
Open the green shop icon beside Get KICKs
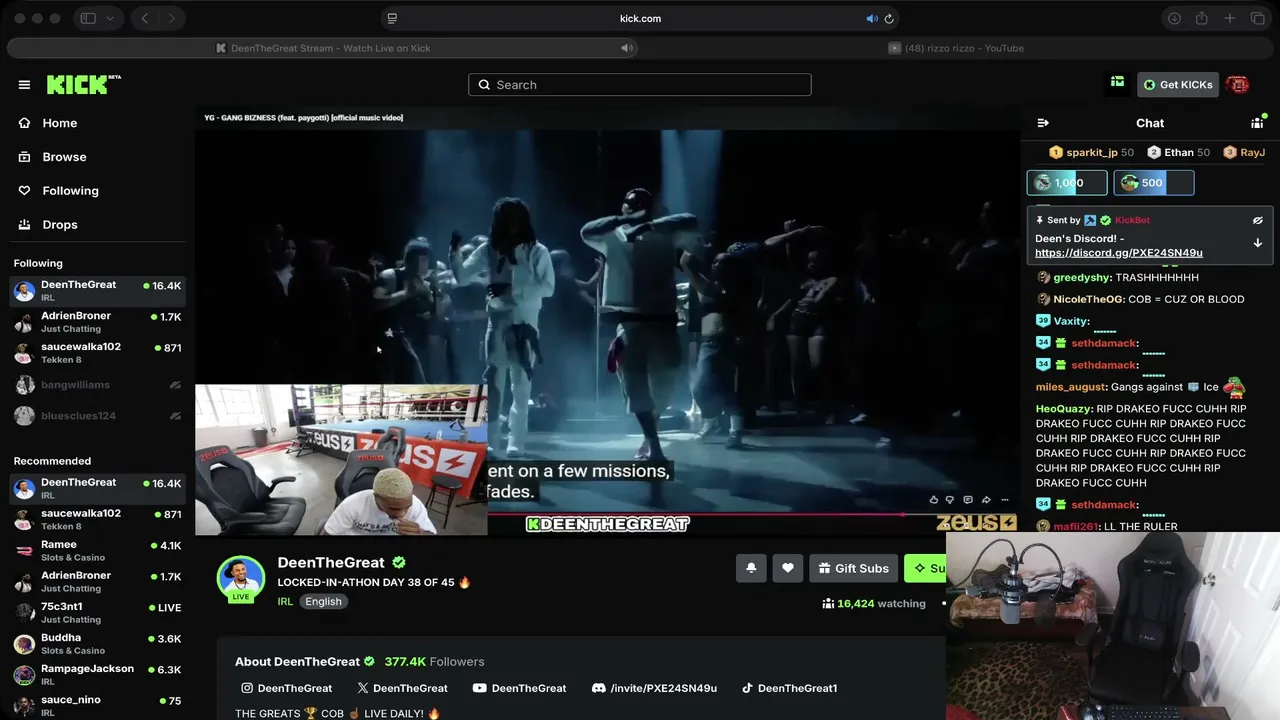(1117, 83)
